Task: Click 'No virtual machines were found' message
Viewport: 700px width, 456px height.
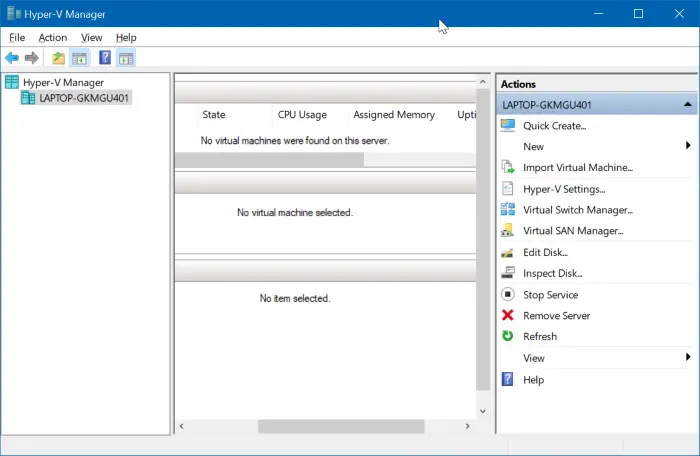Action: pos(295,141)
